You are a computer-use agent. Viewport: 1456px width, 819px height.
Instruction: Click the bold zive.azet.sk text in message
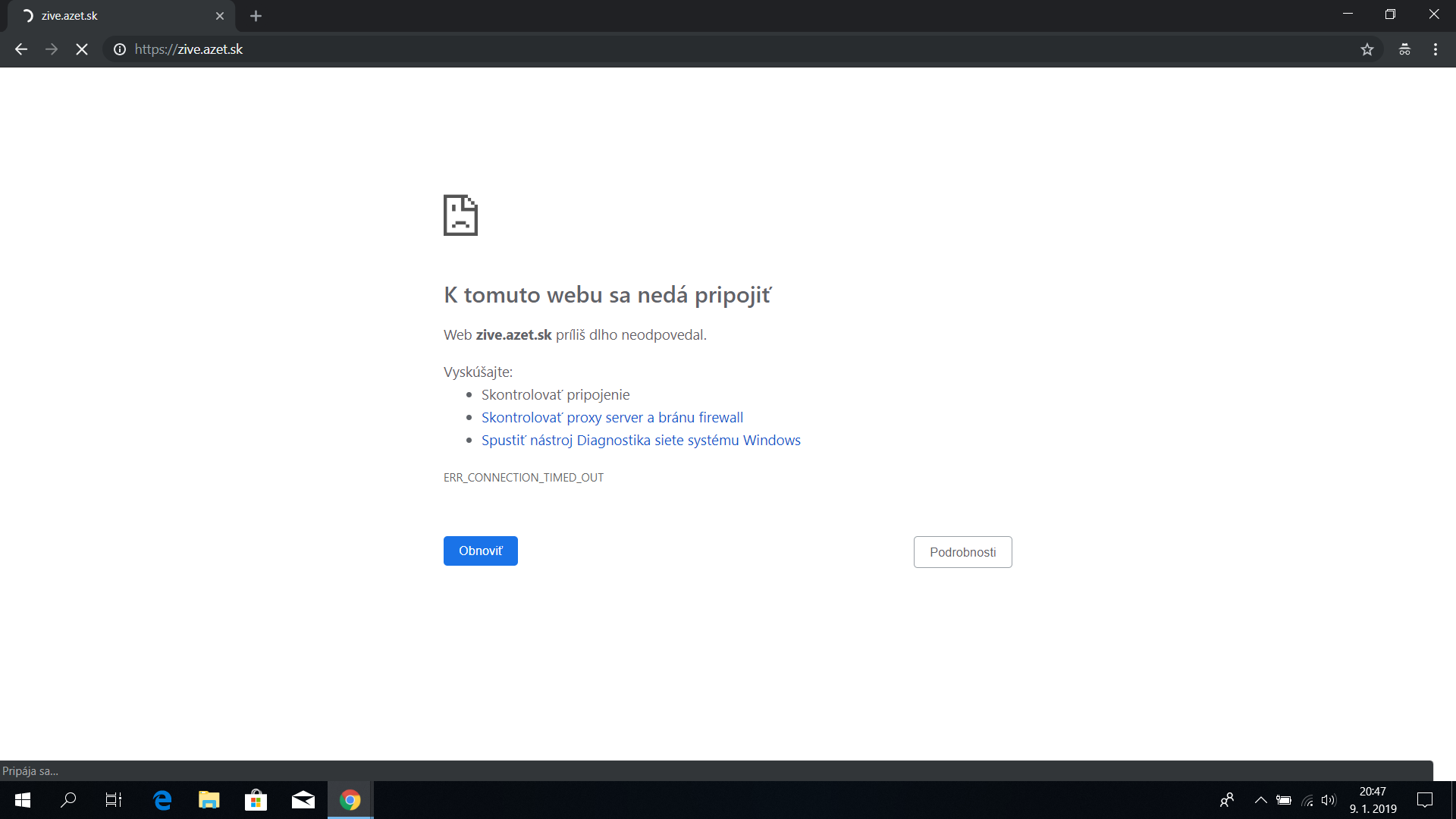(x=513, y=334)
